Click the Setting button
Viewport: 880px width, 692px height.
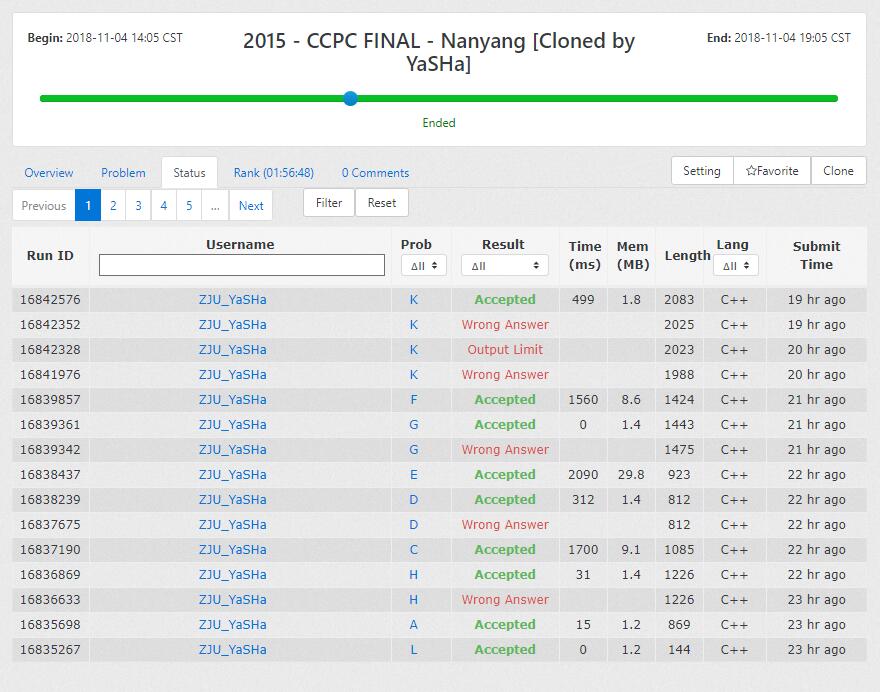point(701,171)
